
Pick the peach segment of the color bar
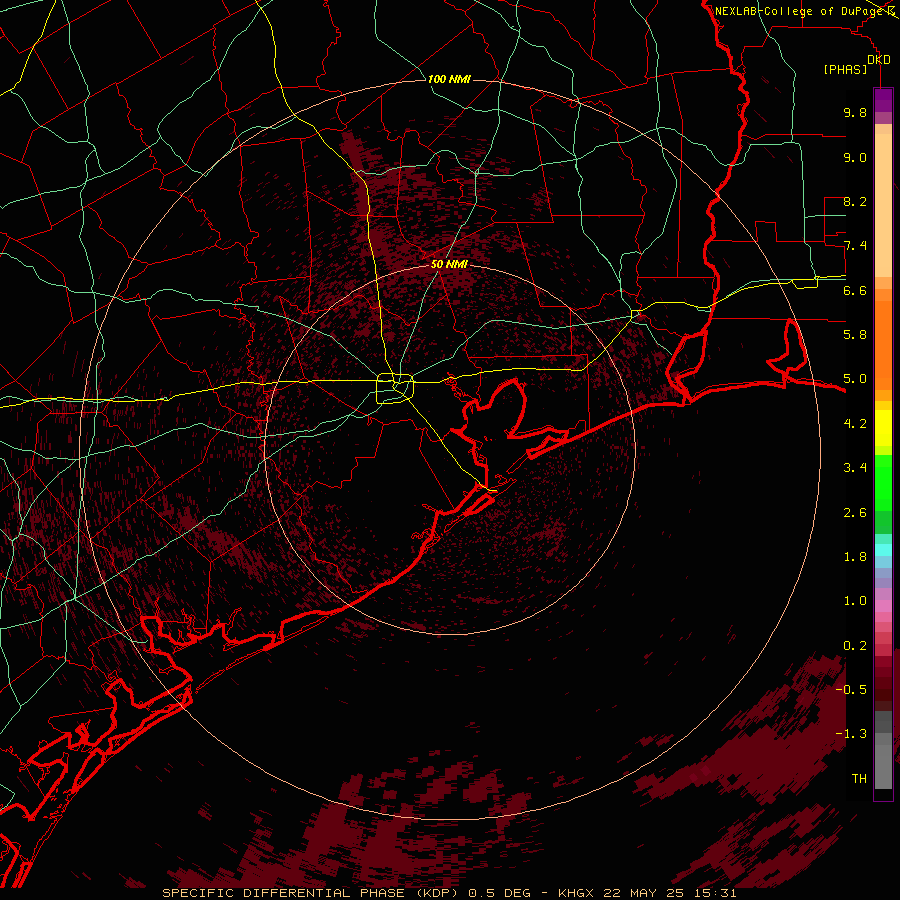coord(883,205)
